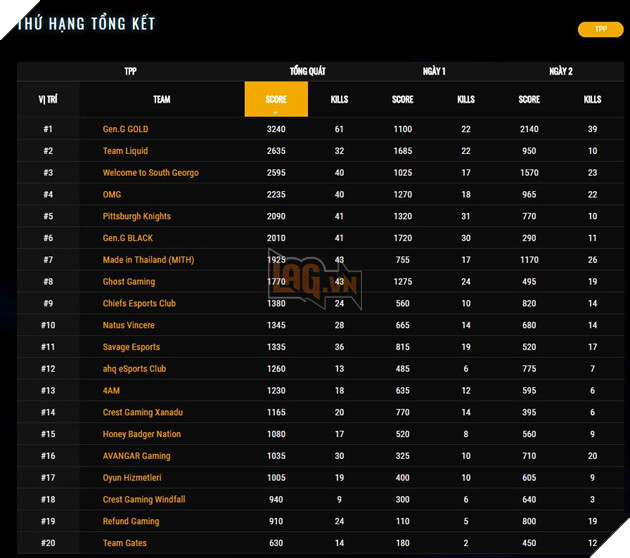Viewport: 630px width, 558px height.
Task: Open the 4AM team link
Action: point(111,390)
